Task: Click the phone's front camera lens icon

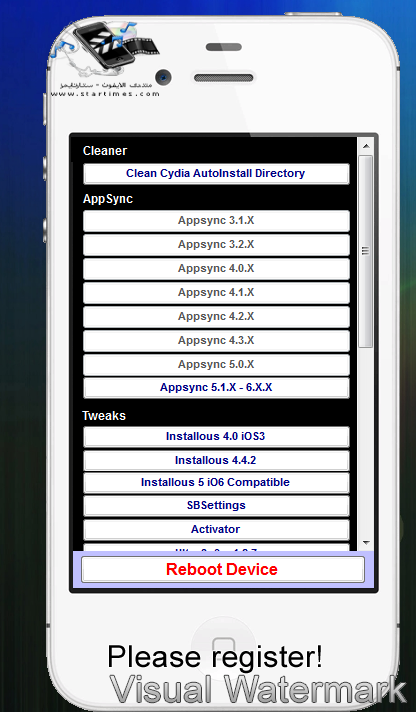Action: click(163, 77)
